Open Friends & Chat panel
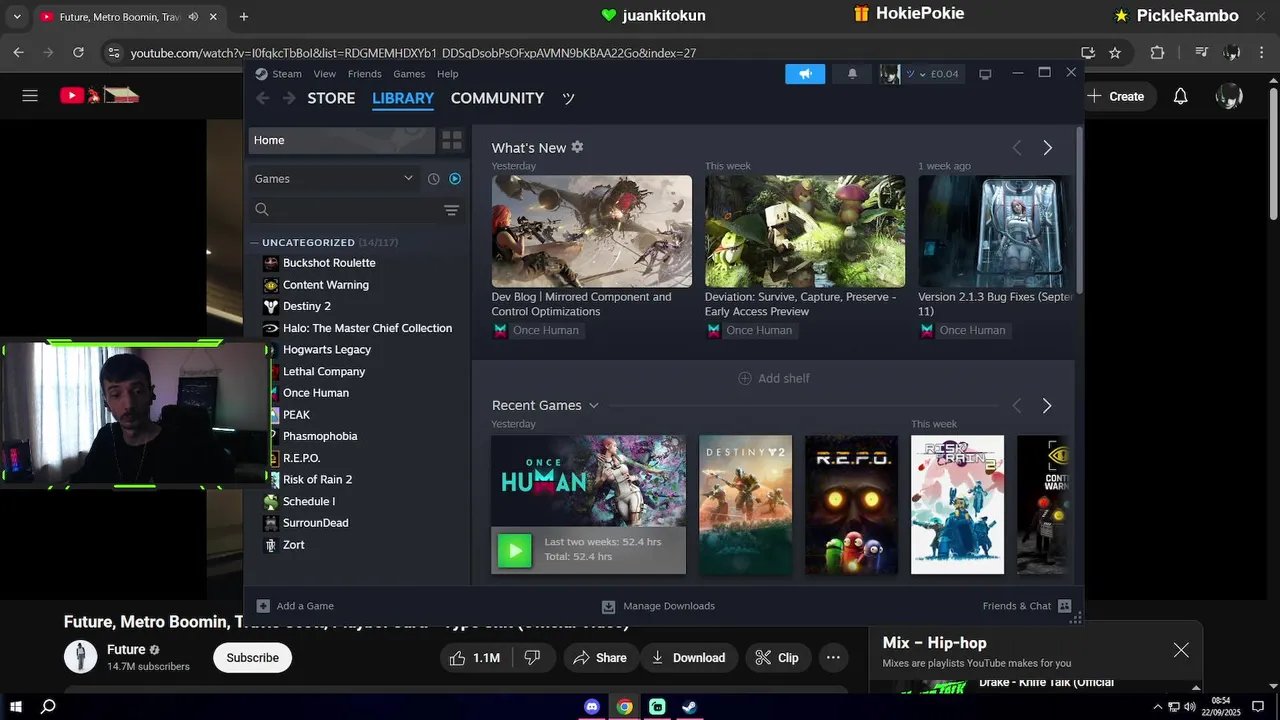 [1027, 606]
